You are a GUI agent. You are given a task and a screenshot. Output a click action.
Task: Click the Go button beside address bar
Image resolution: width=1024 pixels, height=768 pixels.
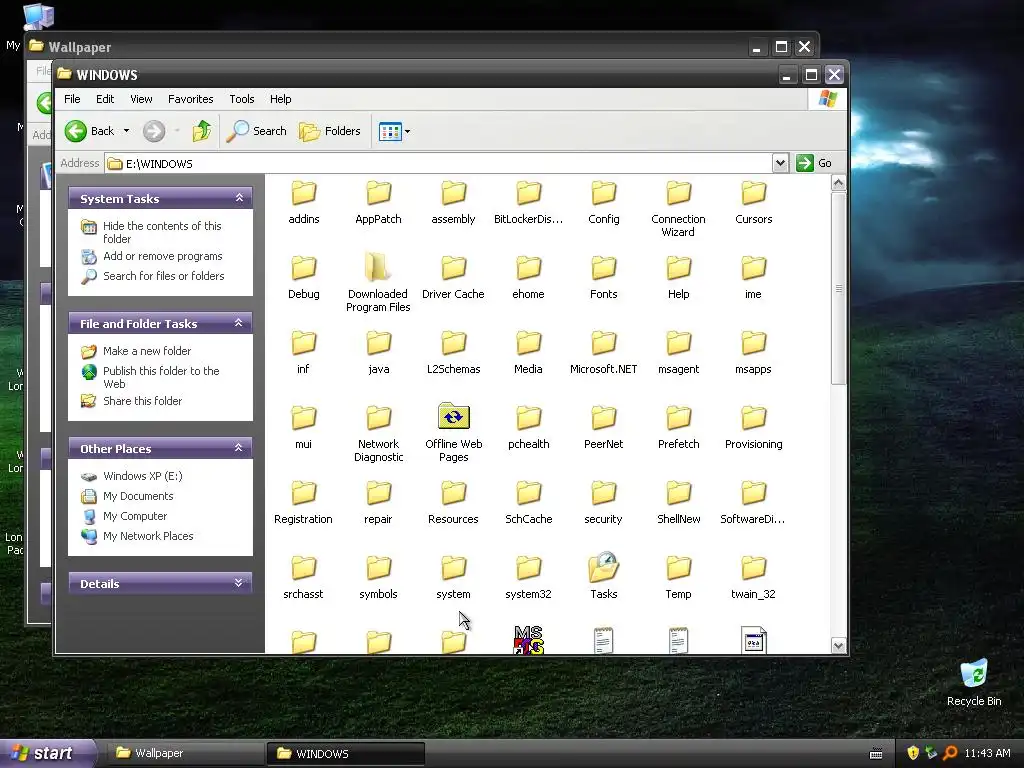pos(814,163)
